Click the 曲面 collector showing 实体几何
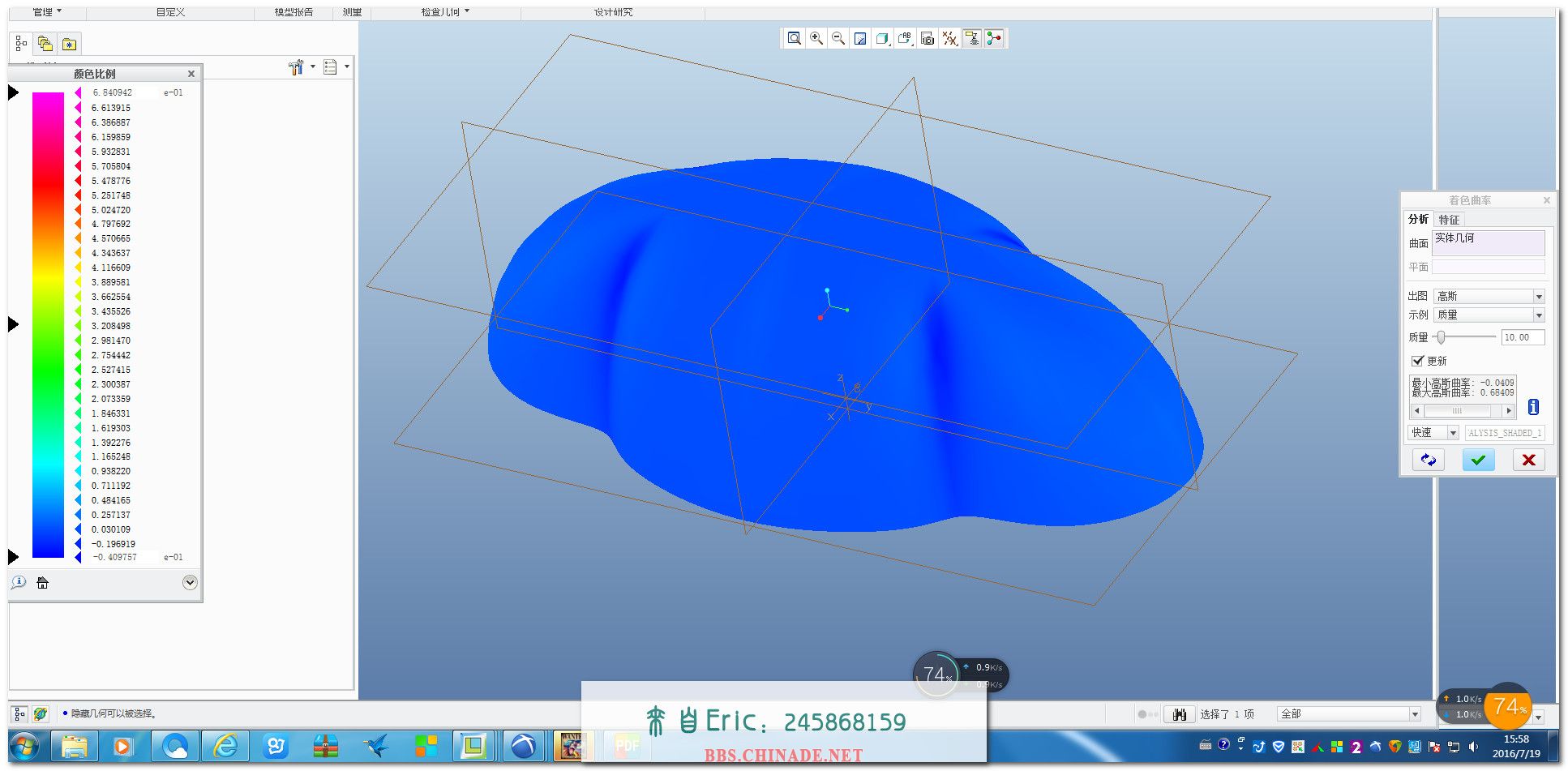Screen dimensions: 1568x771 point(1489,242)
